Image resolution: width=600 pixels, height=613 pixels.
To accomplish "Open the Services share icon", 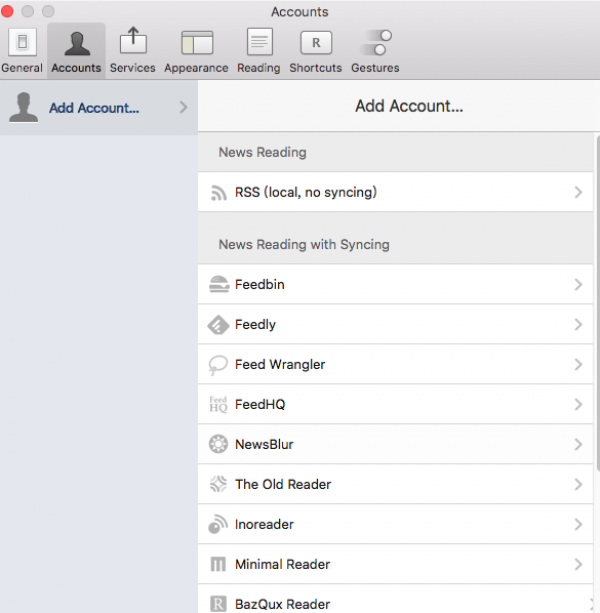I will coord(133,40).
